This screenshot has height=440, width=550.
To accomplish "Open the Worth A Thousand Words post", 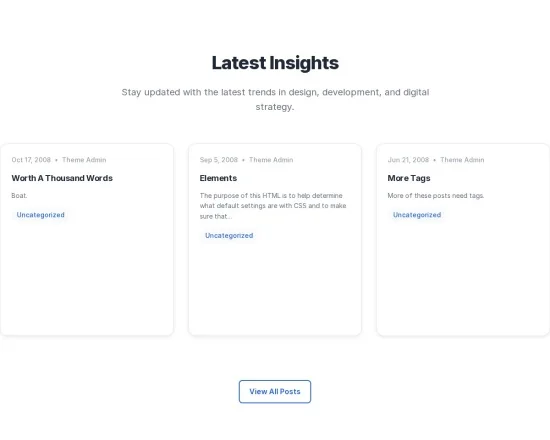I will 62,178.
